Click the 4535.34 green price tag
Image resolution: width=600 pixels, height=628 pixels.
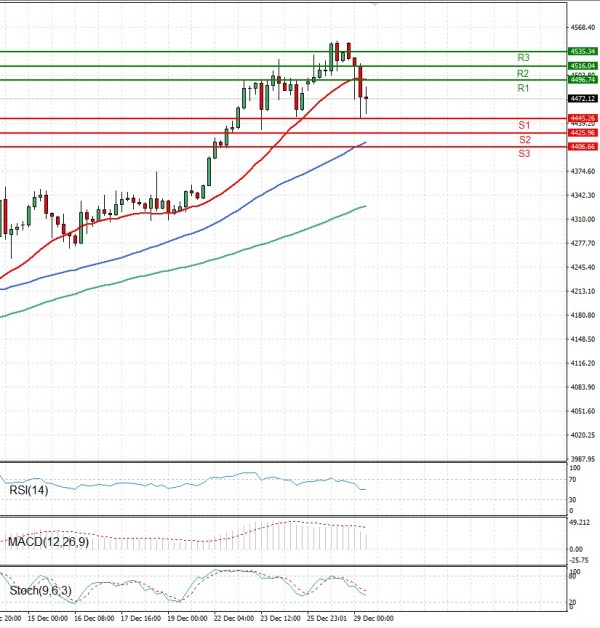(582, 51)
